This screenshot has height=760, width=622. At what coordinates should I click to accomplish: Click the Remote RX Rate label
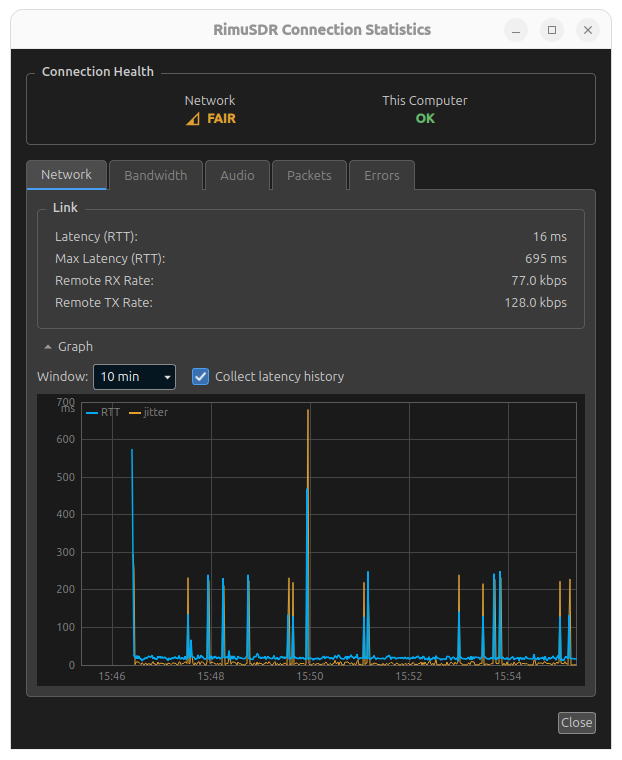point(104,281)
